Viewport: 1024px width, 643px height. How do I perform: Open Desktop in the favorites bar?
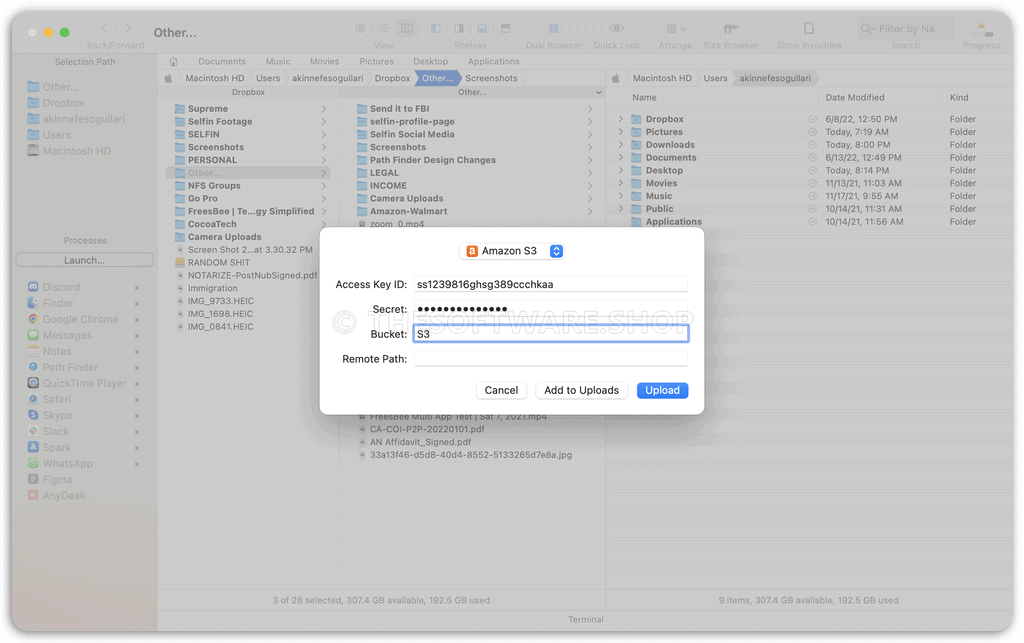click(430, 61)
